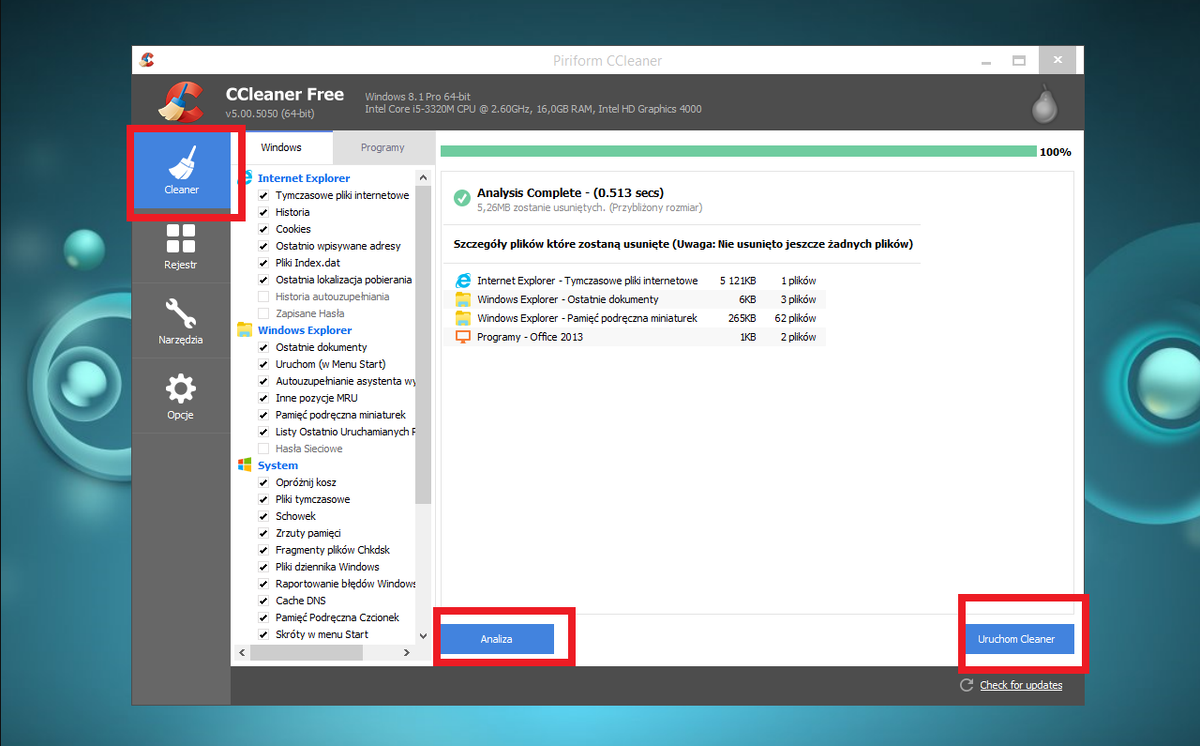Select the System group heading
The height and width of the screenshot is (746, 1200).
tap(278, 465)
